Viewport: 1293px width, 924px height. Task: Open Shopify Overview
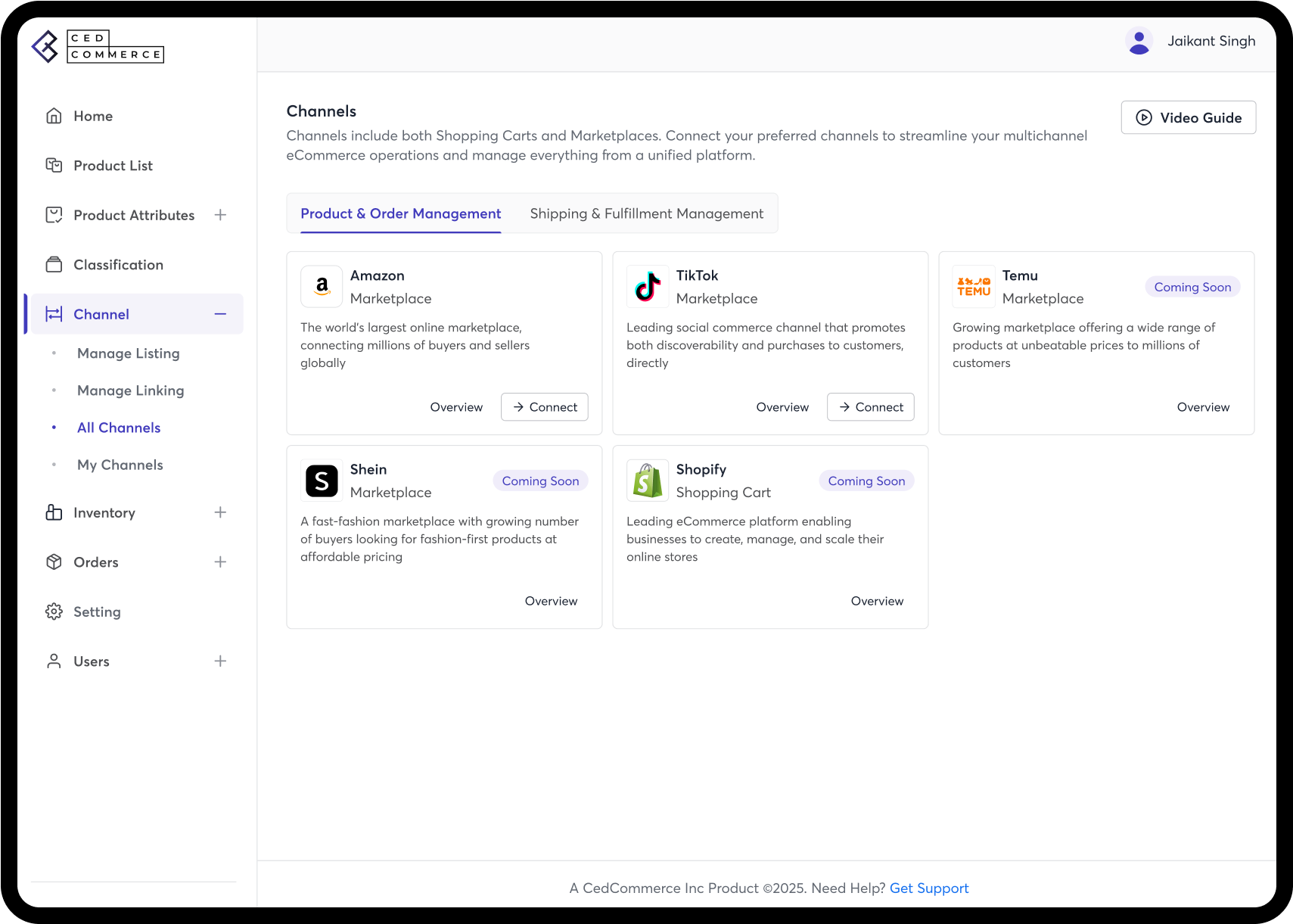pos(877,601)
